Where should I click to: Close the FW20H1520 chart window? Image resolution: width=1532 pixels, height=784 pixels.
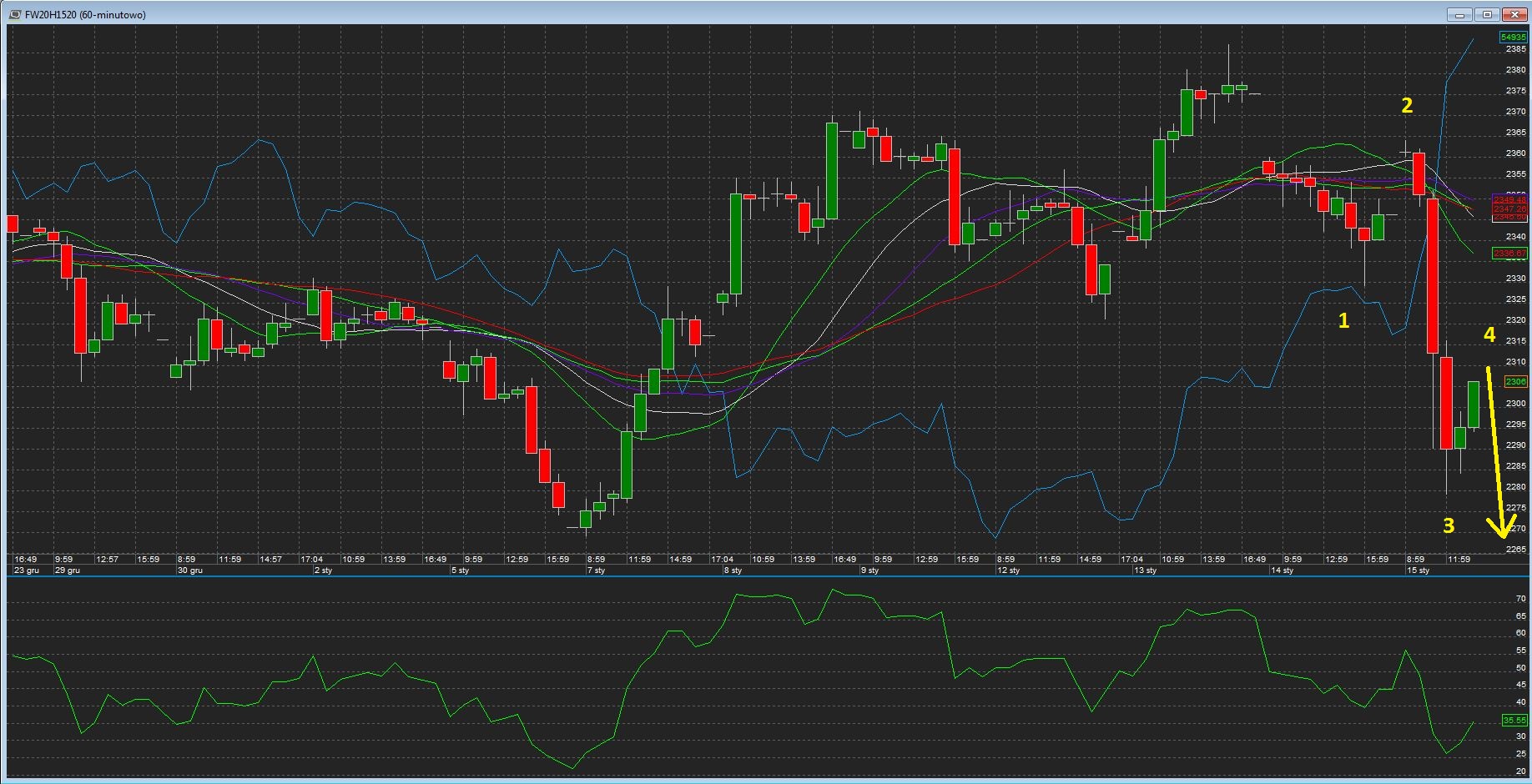pyautogui.click(x=1514, y=14)
